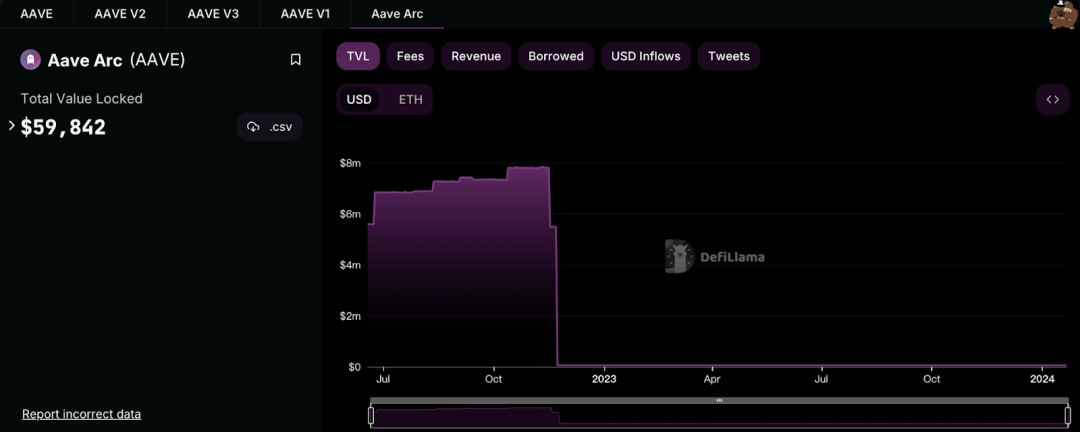Screen dimensions: 1080x432
Task: Download the TVL data as .csv
Action: pyautogui.click(x=270, y=127)
